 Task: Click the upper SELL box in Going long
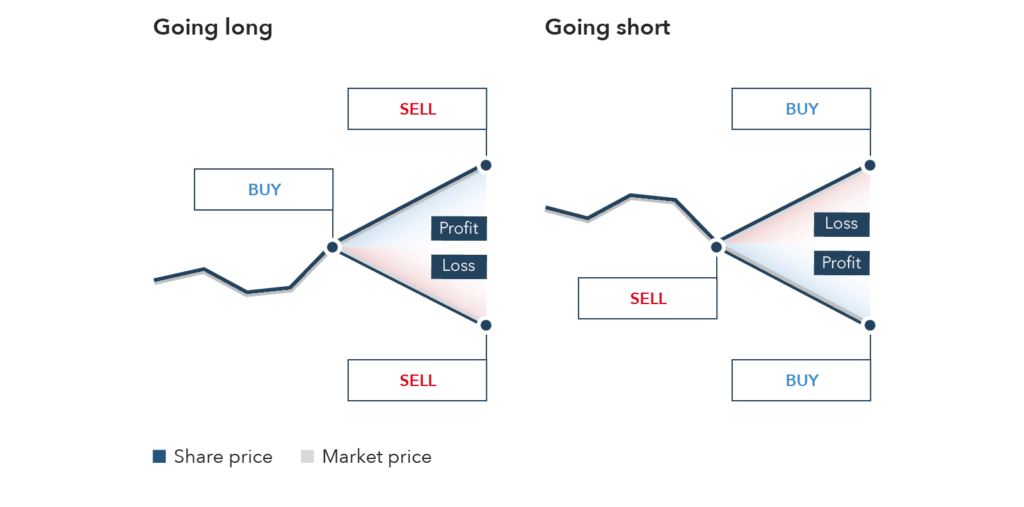coord(417,109)
